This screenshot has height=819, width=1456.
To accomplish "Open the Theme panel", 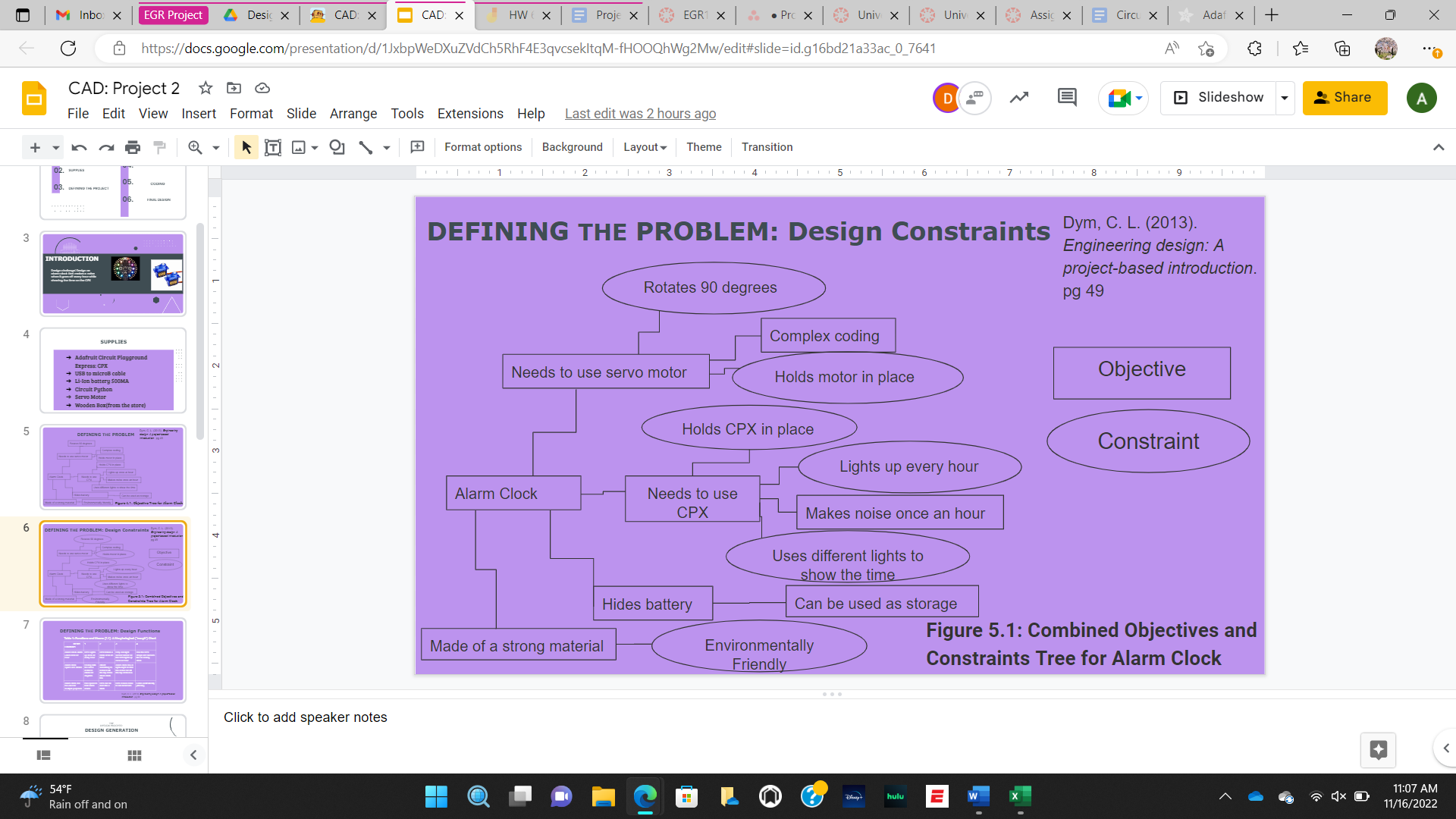I will 703,147.
